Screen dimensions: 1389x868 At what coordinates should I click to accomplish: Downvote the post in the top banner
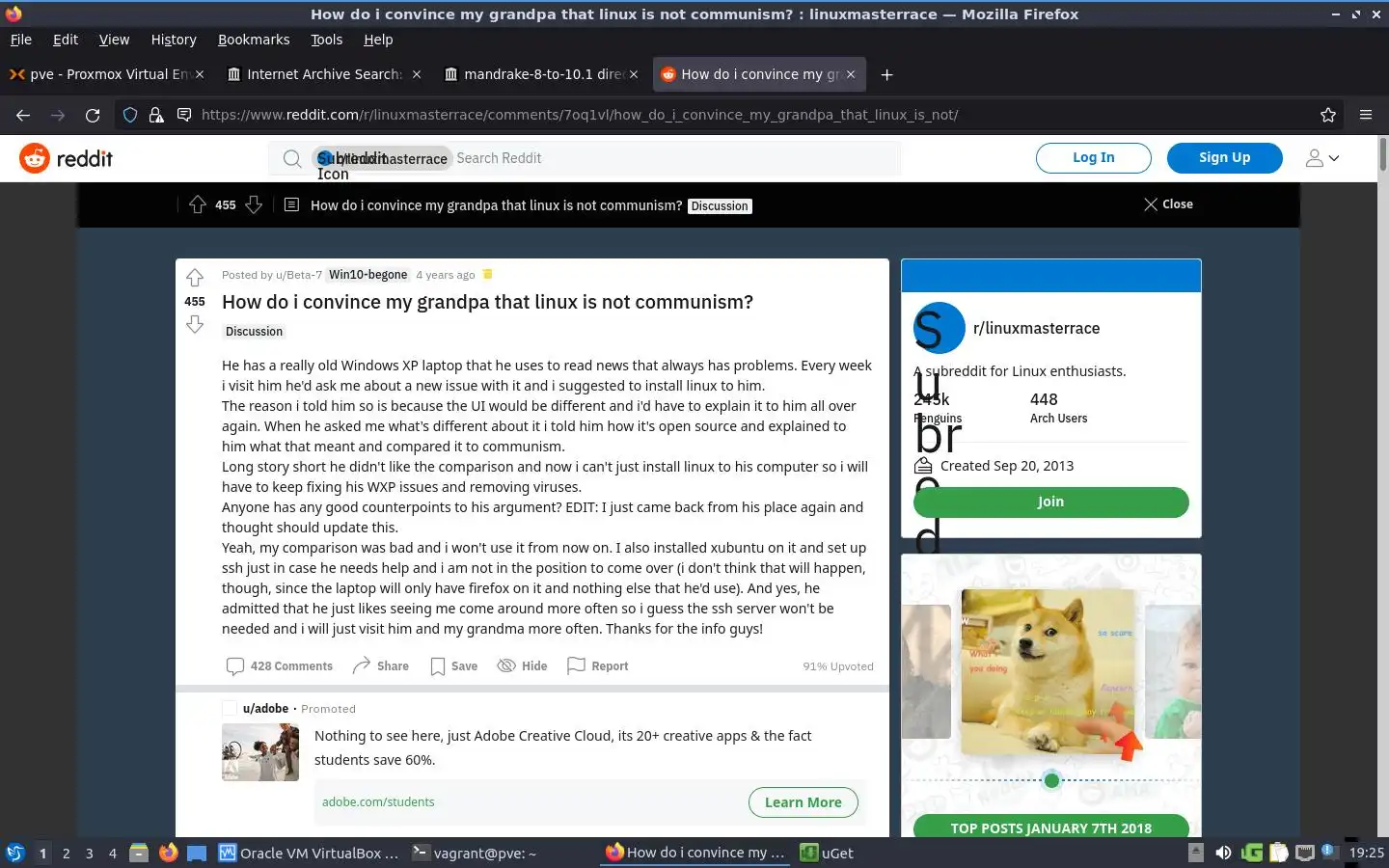point(254,204)
